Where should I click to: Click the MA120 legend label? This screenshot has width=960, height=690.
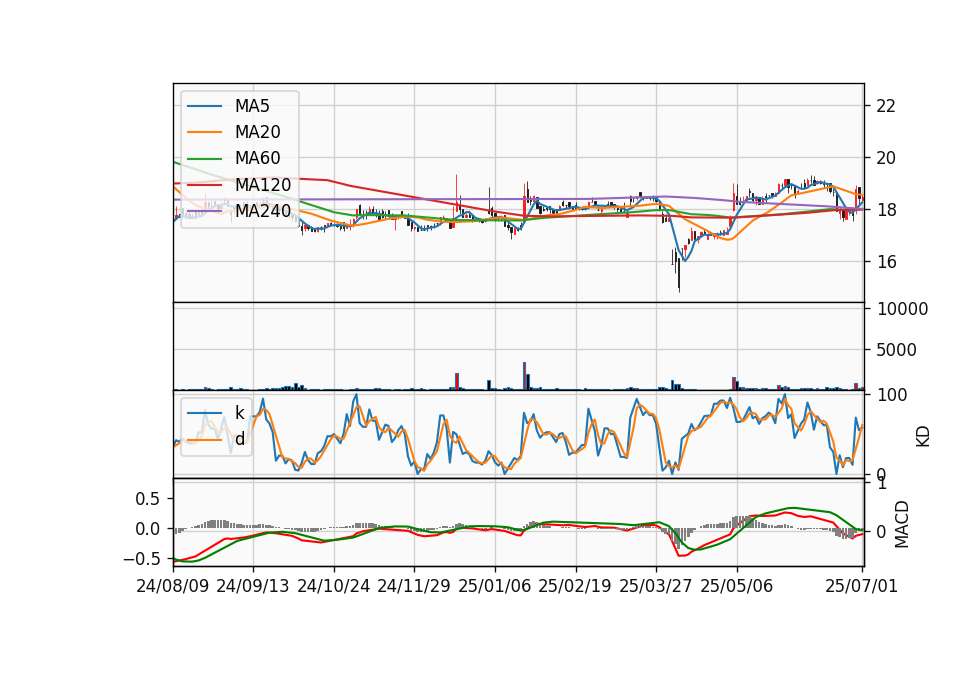click(x=263, y=184)
